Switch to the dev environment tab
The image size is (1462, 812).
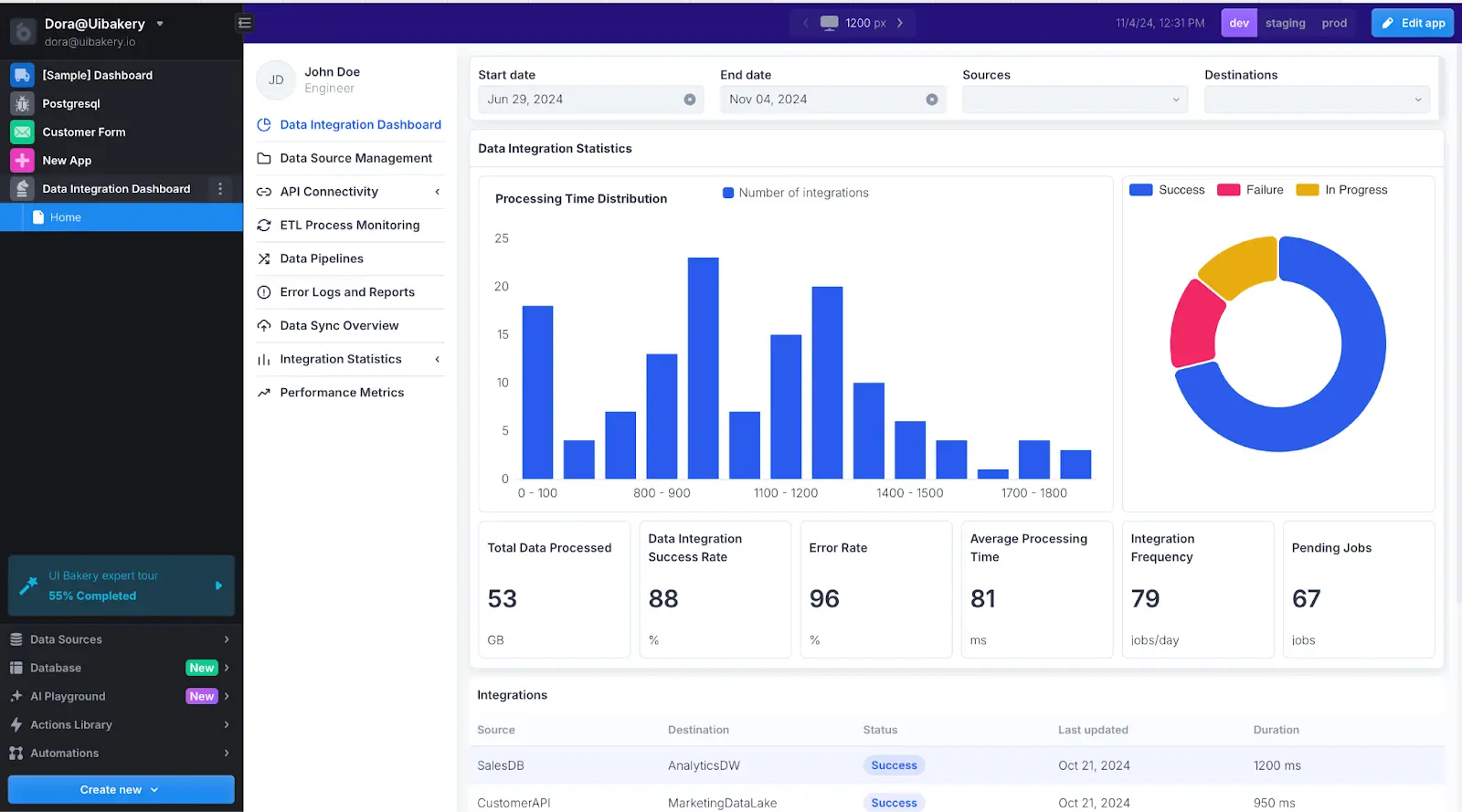click(x=1239, y=23)
